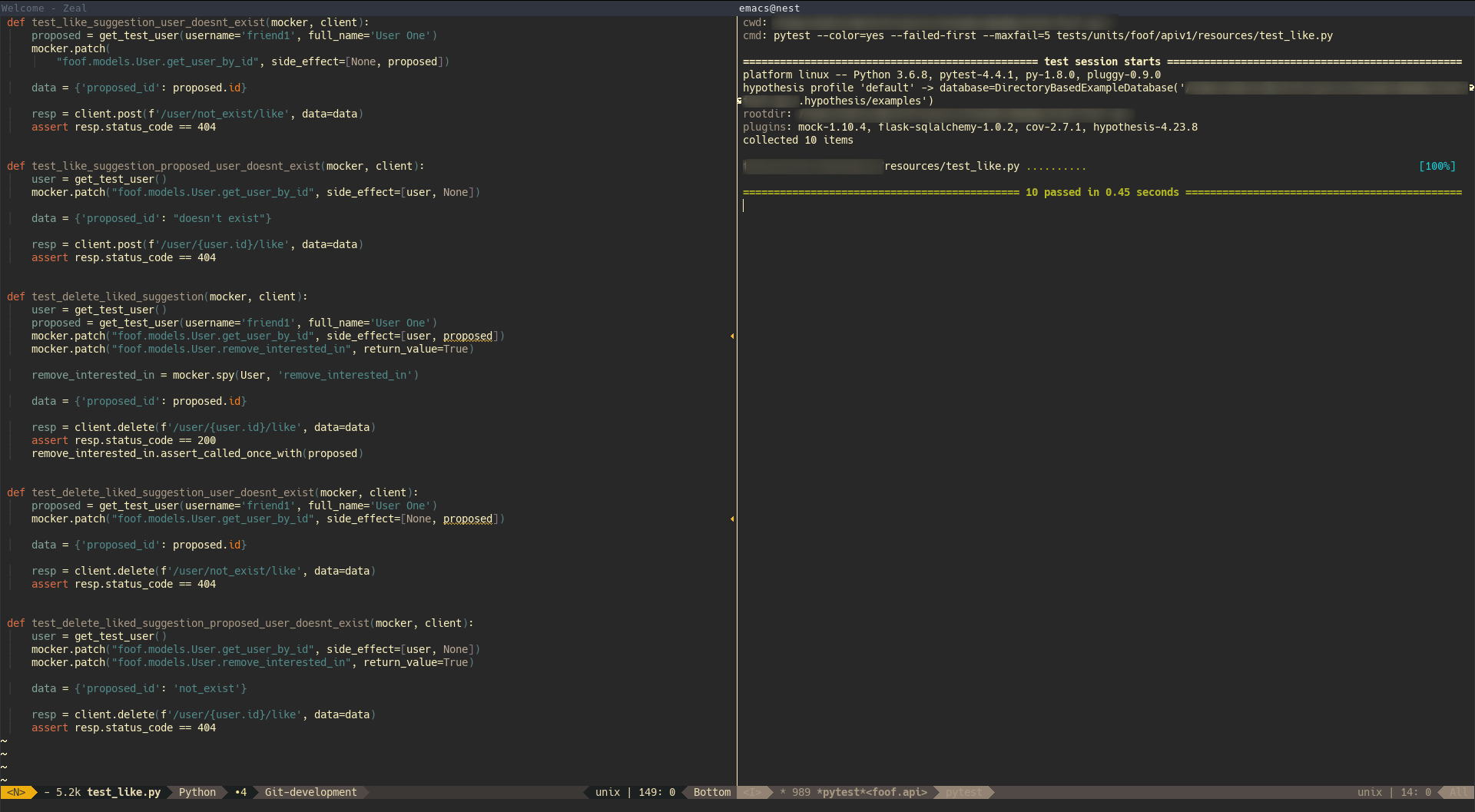Click remove_interested_in.assert_called_once_with(proposed) line
The image size is (1475, 812).
tap(197, 453)
